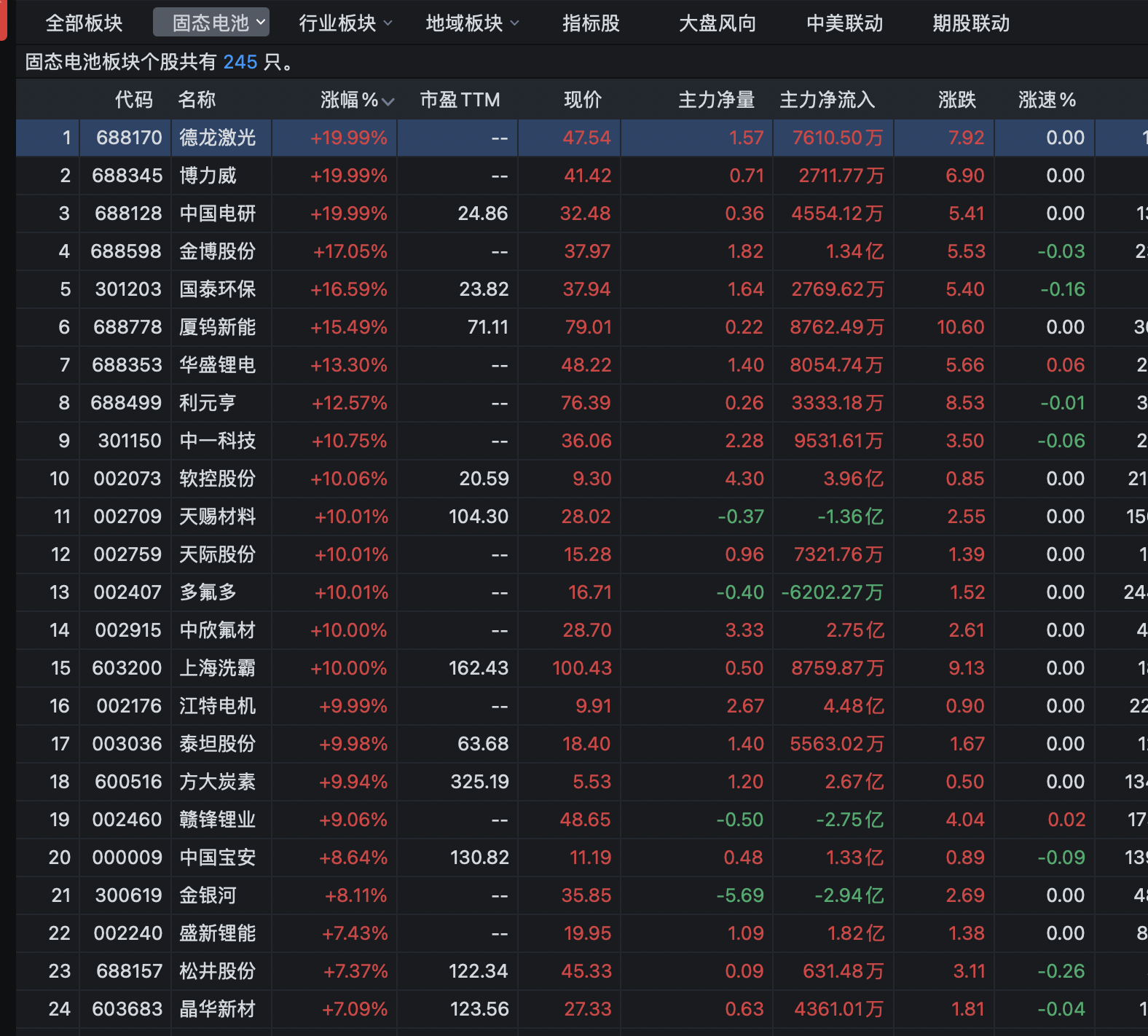Viewport: 1148px width, 1036px height.
Task: Select stock name 江特电机
Action: (218, 706)
